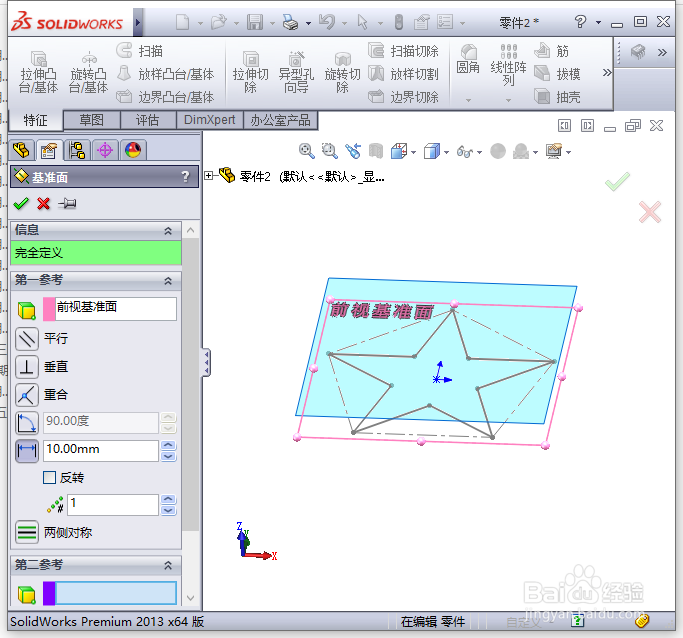The height and width of the screenshot is (638, 683).
Task: Switch to the 特征 (Features) tab
Action: click(x=36, y=120)
